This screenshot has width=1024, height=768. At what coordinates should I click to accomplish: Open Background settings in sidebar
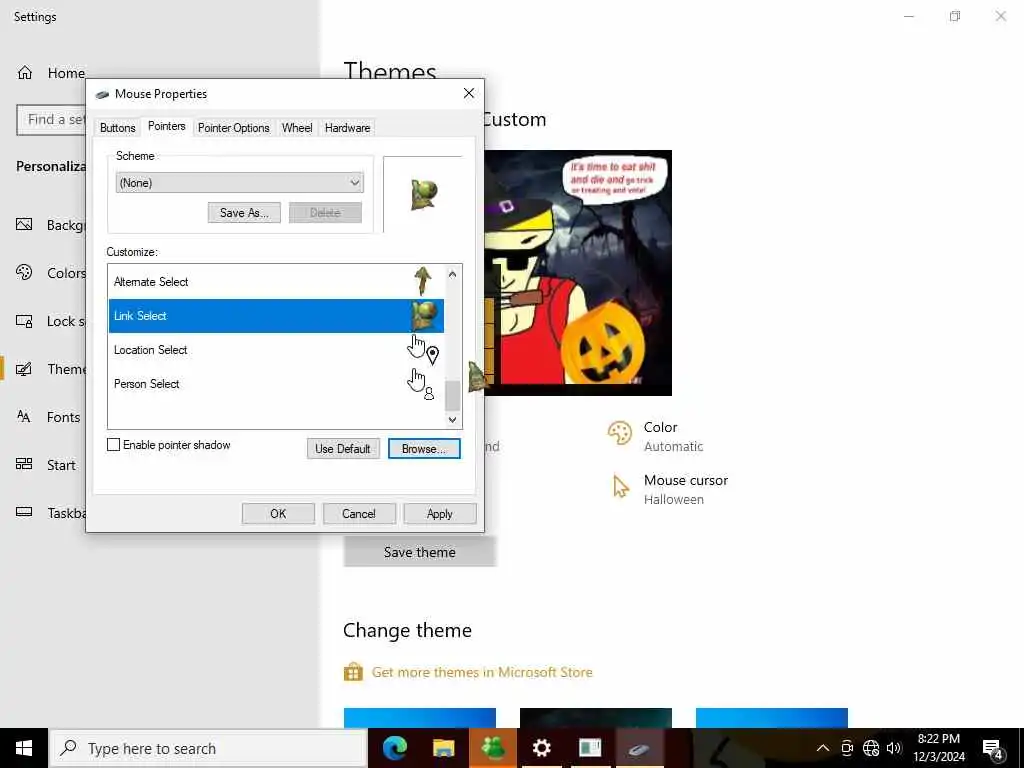tap(51, 225)
